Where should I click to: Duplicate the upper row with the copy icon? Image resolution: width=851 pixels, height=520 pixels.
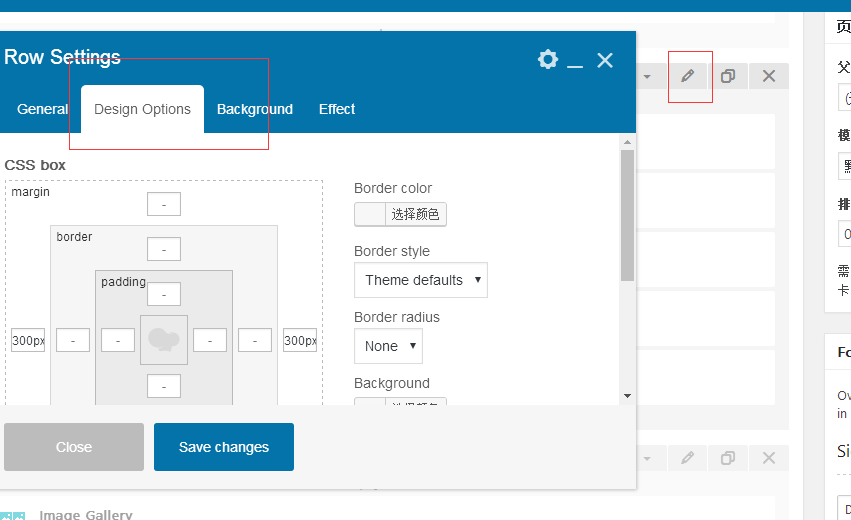pos(728,76)
